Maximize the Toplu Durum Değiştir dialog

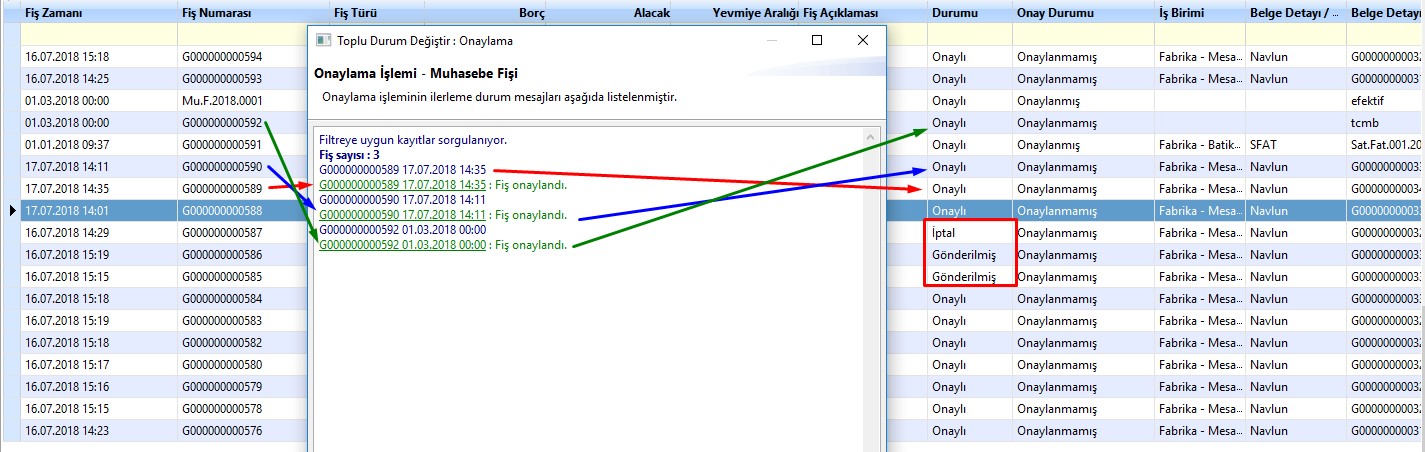coord(817,41)
